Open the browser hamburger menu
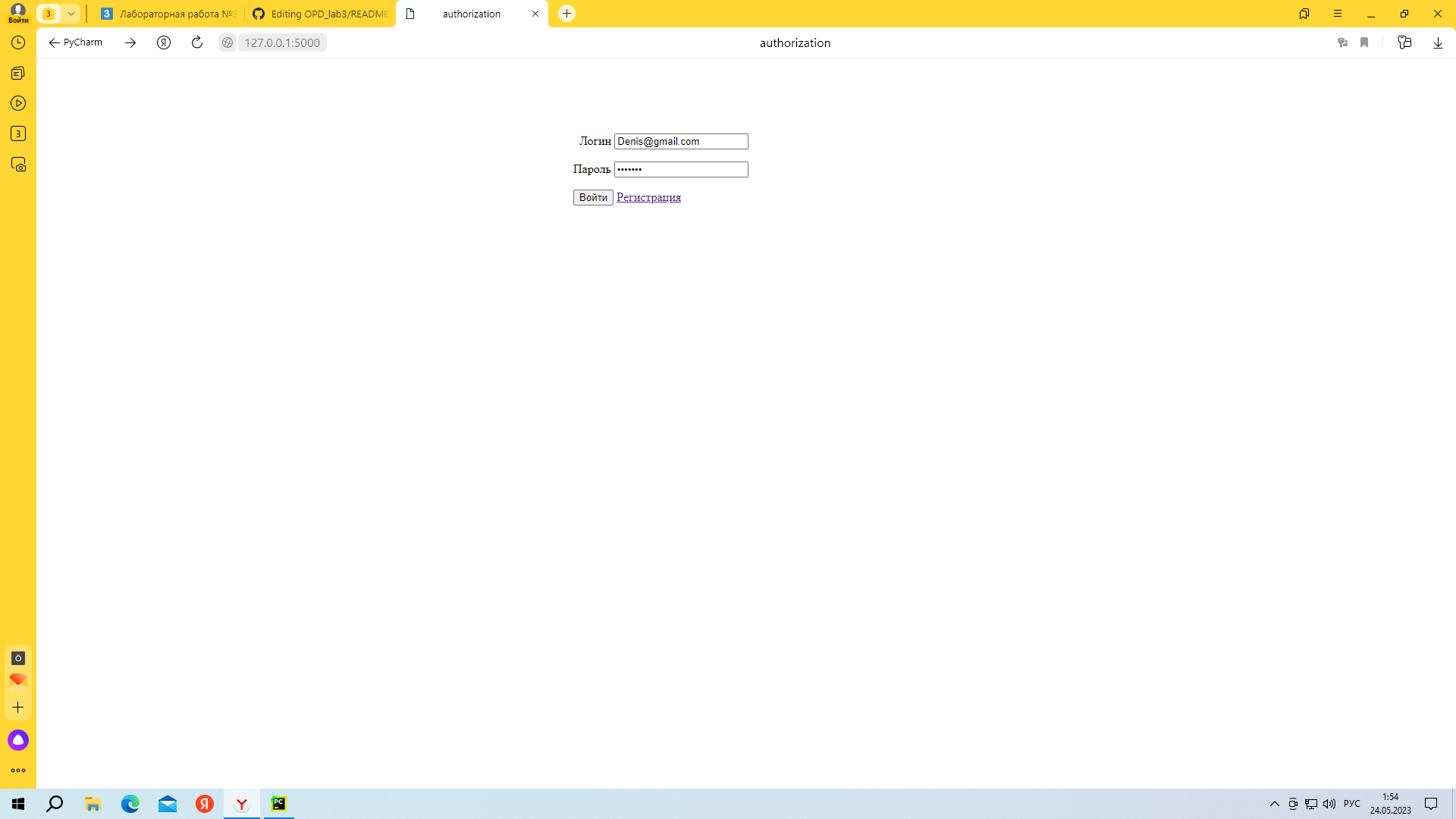This screenshot has height=819, width=1456. point(1338,14)
